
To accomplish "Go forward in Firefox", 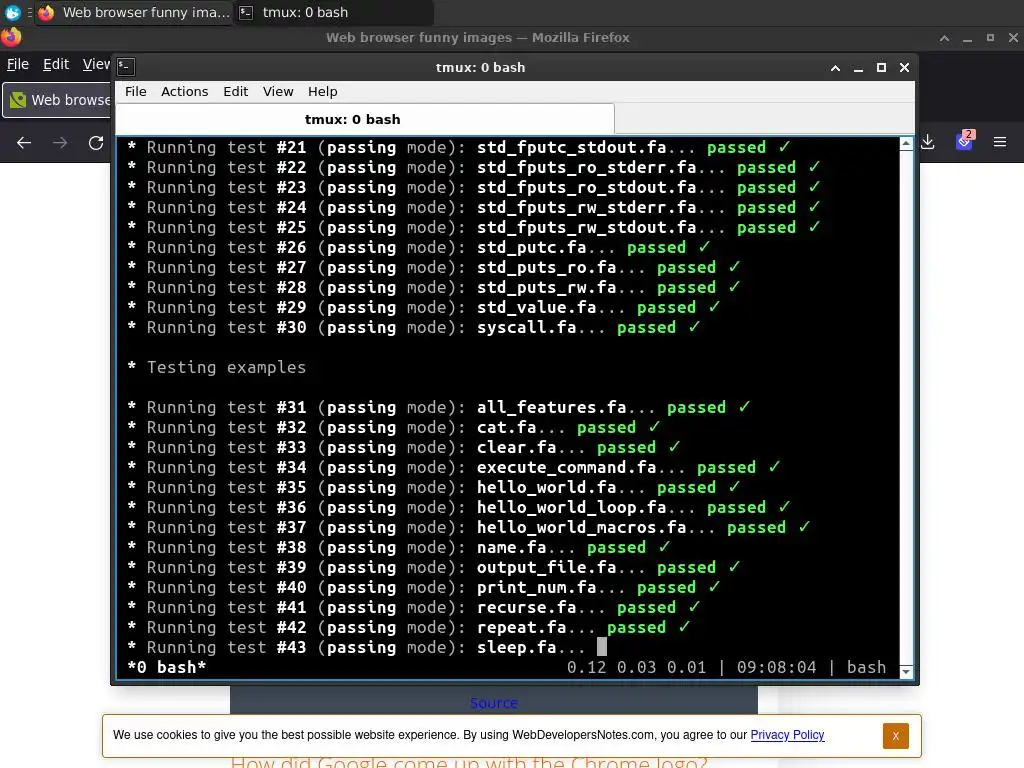I will coord(60,142).
